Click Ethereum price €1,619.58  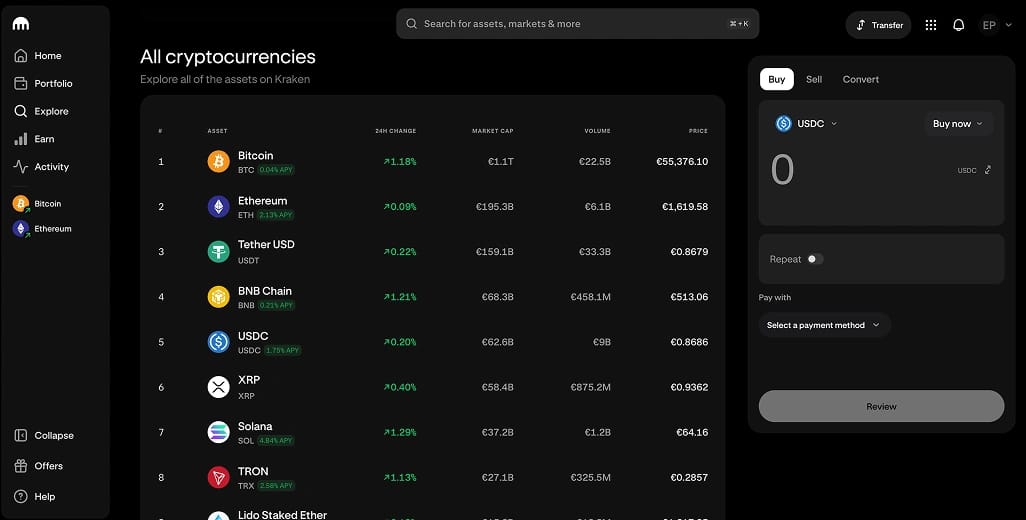685,207
